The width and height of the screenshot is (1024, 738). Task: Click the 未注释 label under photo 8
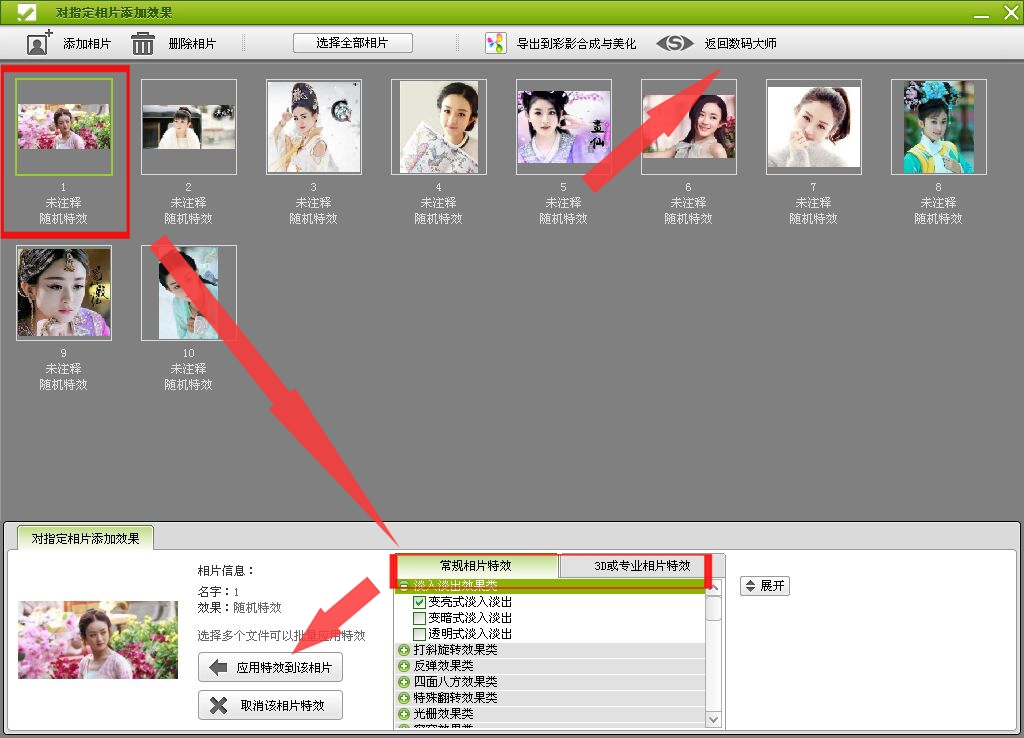938,203
